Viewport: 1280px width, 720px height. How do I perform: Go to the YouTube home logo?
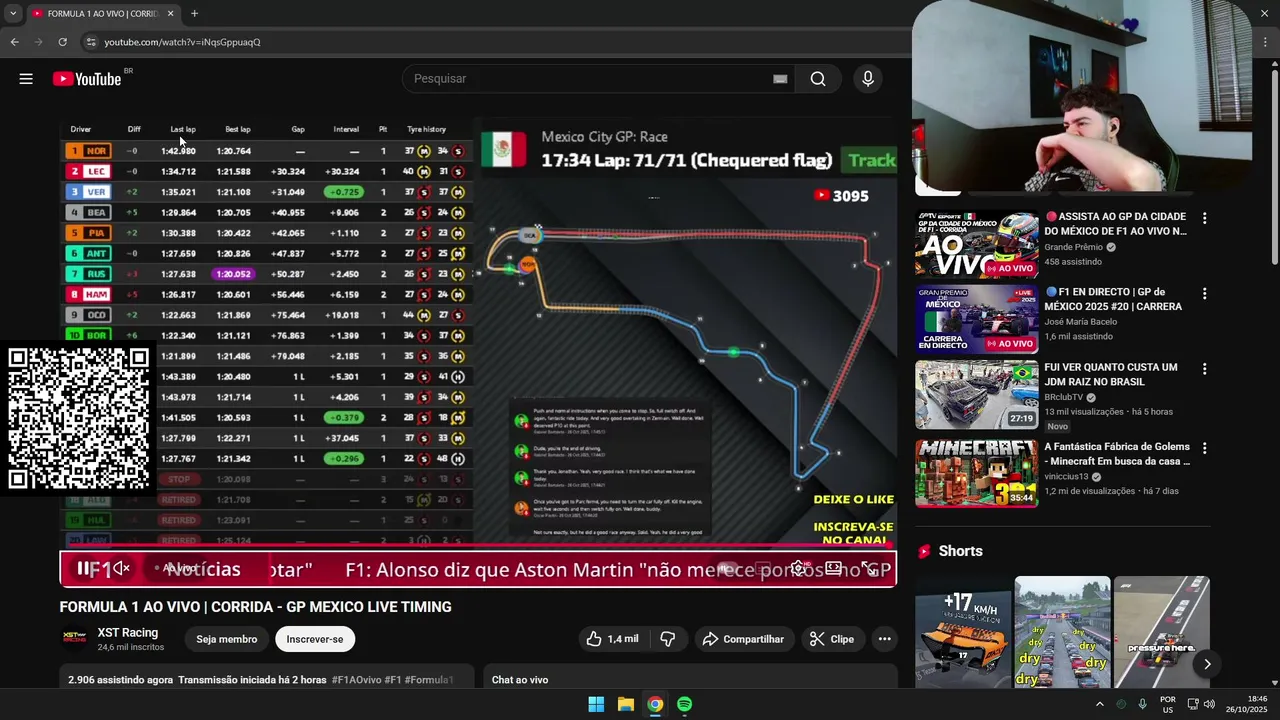[x=87, y=79]
